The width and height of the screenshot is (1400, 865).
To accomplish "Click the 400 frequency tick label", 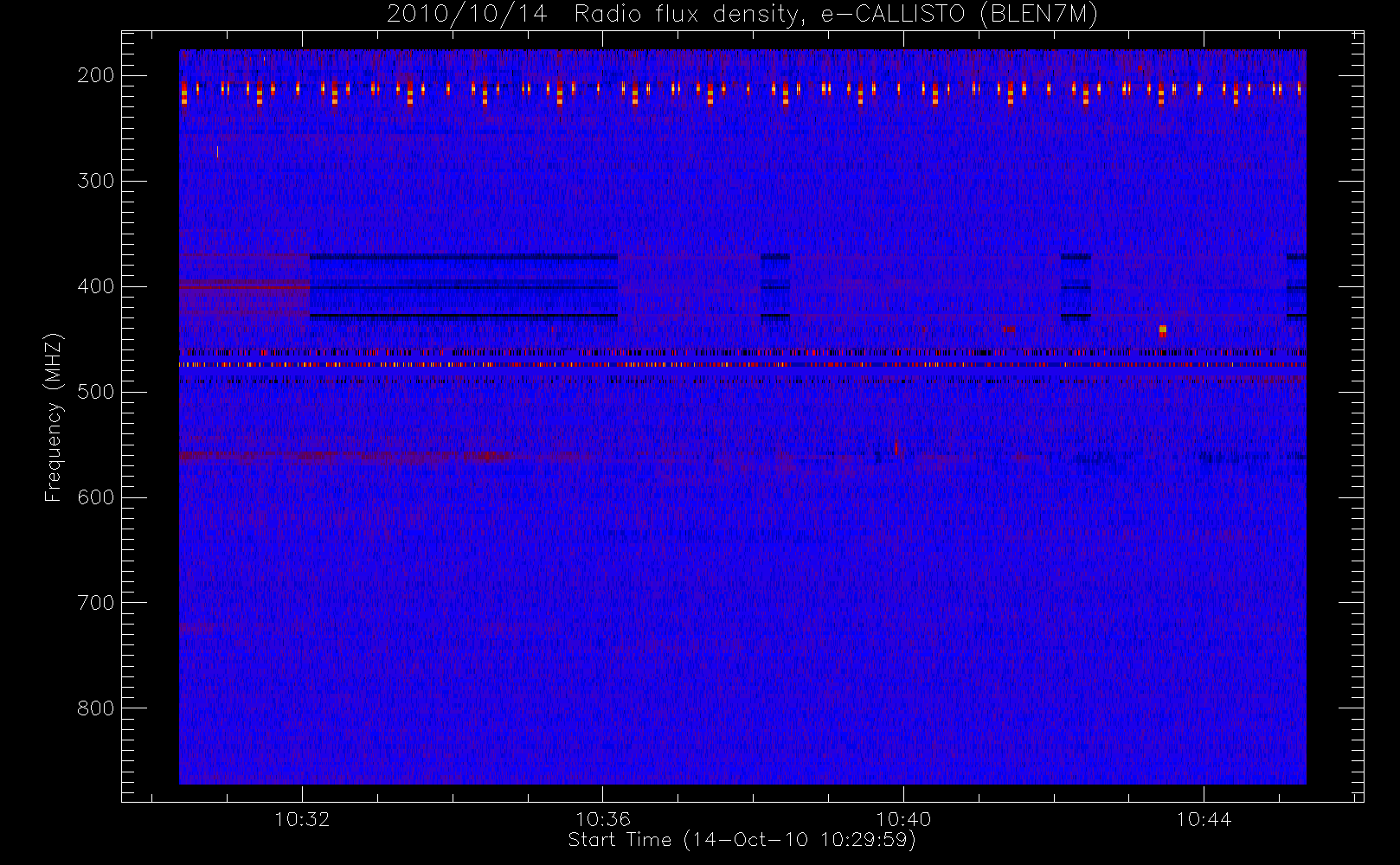I will (x=96, y=286).
